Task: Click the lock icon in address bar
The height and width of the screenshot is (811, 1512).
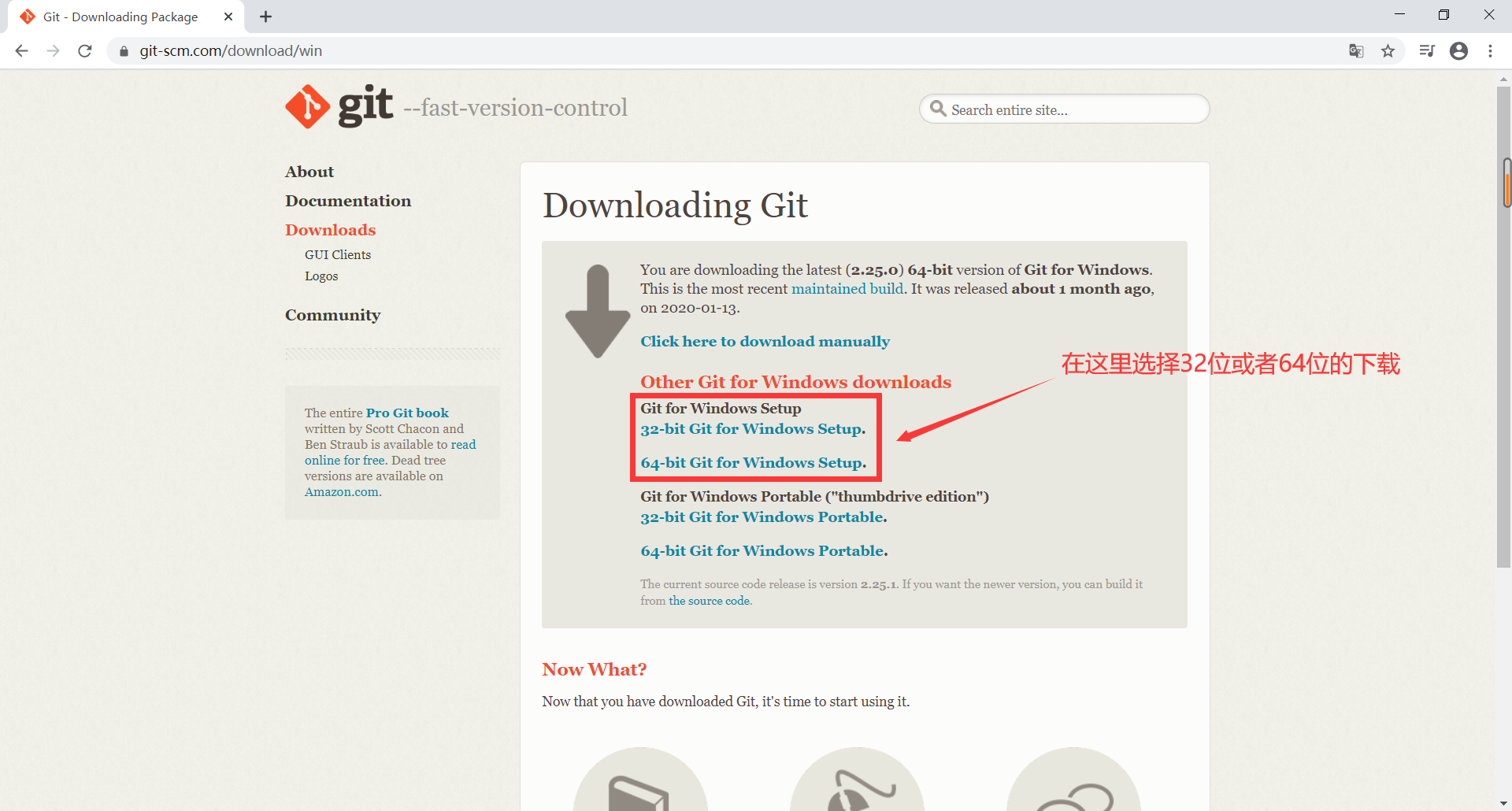Action: click(x=124, y=51)
